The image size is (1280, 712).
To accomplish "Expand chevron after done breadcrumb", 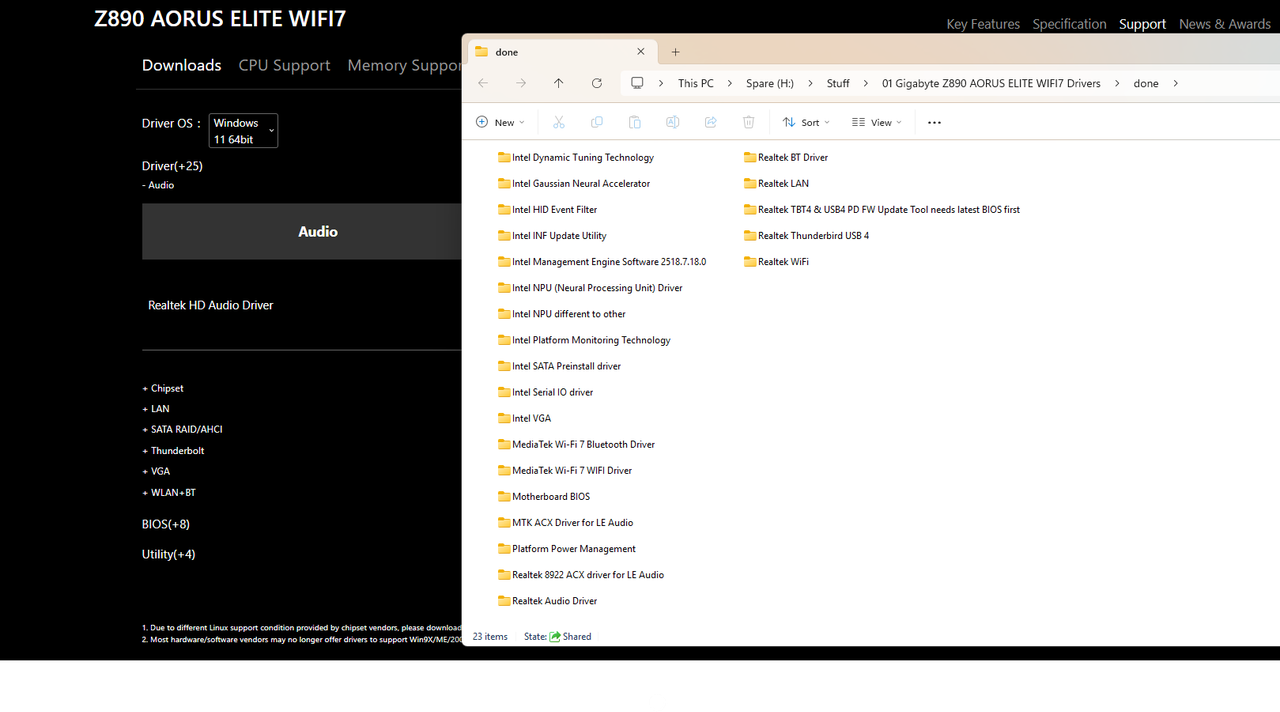I will point(1175,83).
